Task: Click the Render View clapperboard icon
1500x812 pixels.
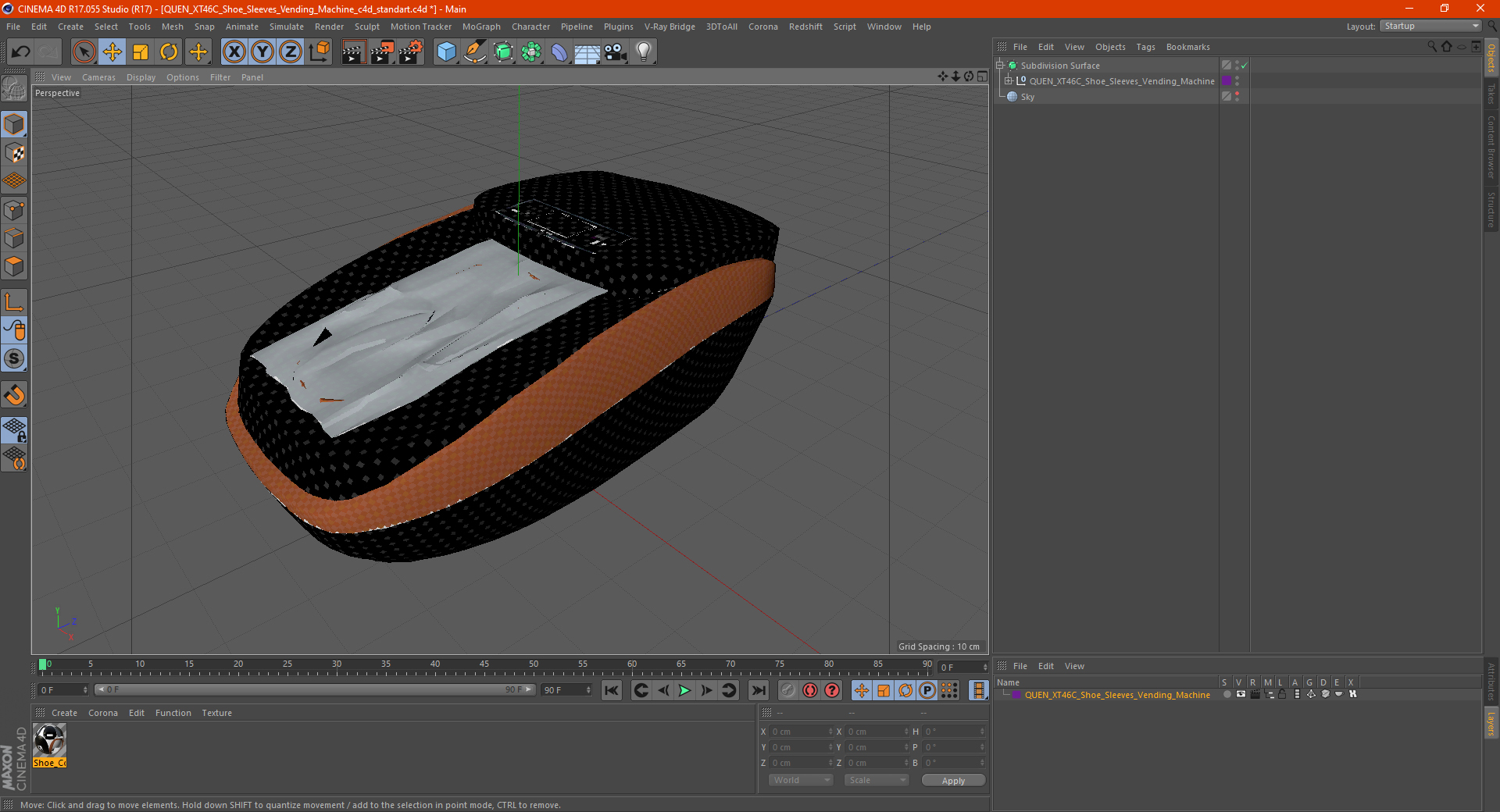Action: 353,52
